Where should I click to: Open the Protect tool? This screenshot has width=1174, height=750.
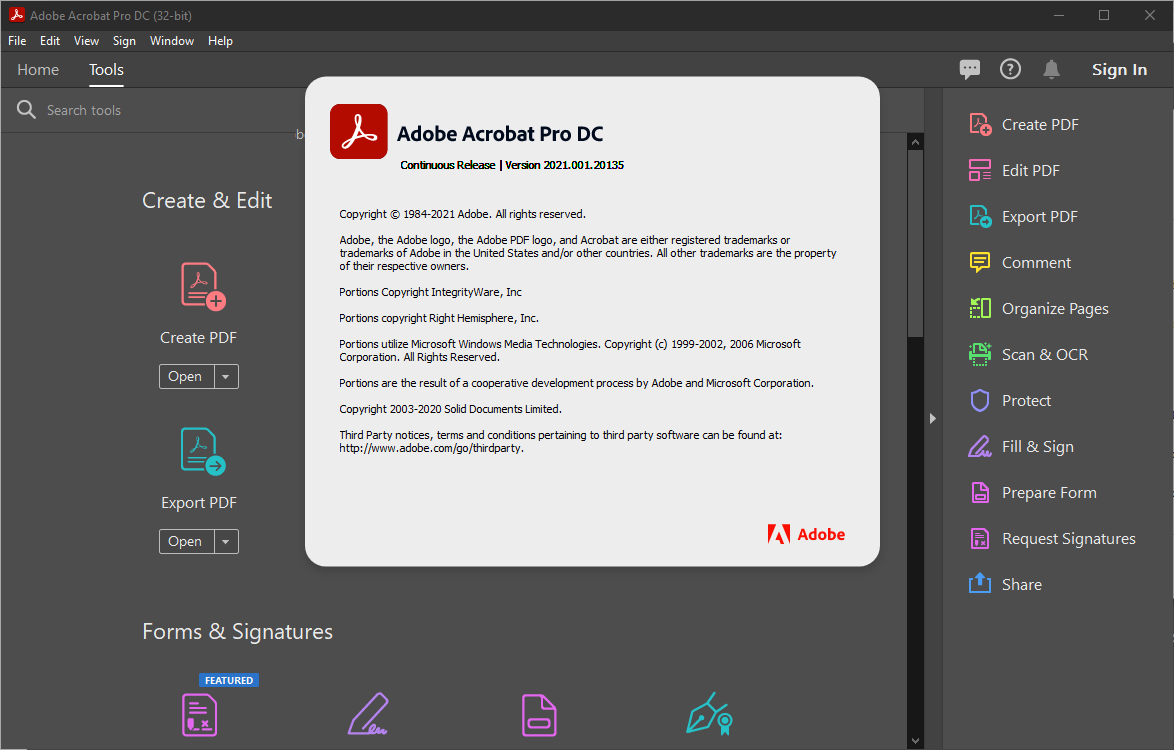(x=1022, y=400)
